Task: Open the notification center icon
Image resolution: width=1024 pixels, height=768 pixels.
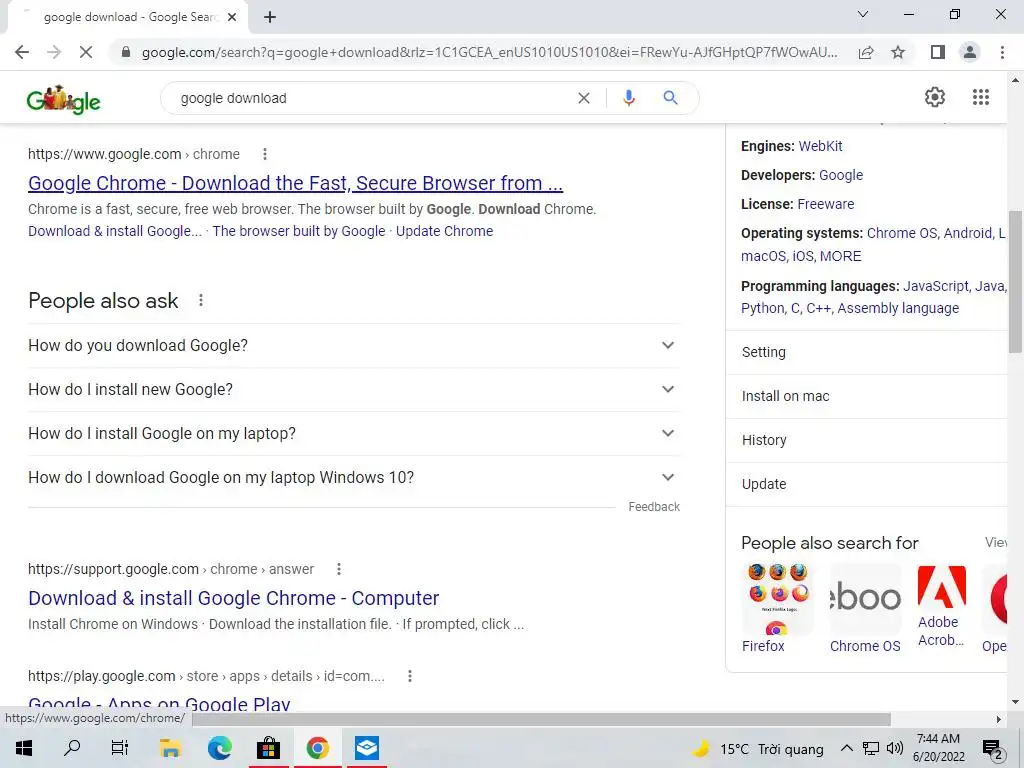Action: [992, 749]
